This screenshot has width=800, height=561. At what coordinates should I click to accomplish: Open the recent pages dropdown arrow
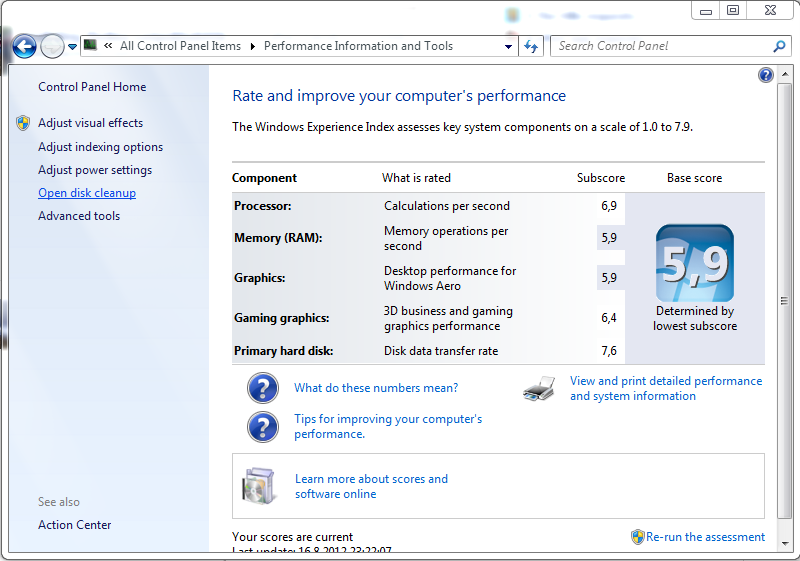point(72,47)
